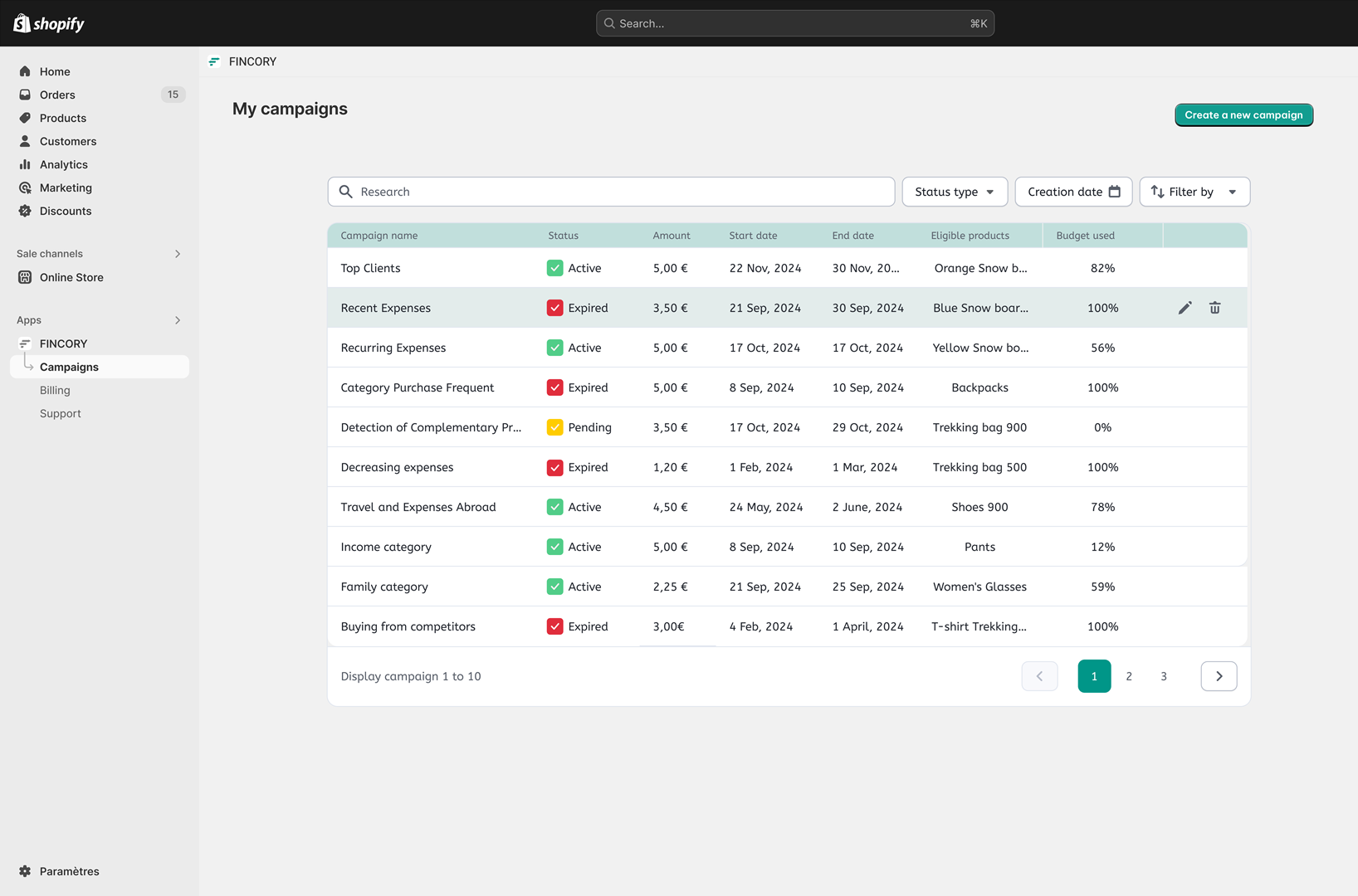Click the Home house icon
Viewport: 1358px width, 896px height.
point(25,71)
